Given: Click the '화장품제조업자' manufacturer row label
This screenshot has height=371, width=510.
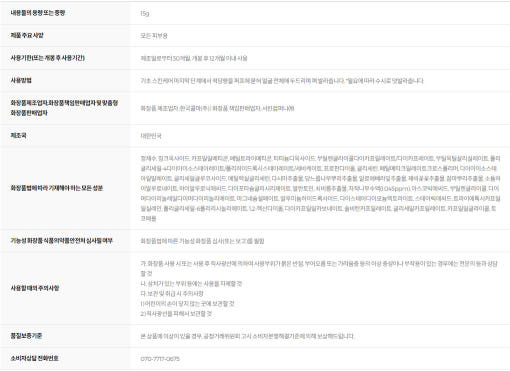Looking at the screenshot, I should pyautogui.click(x=64, y=108).
